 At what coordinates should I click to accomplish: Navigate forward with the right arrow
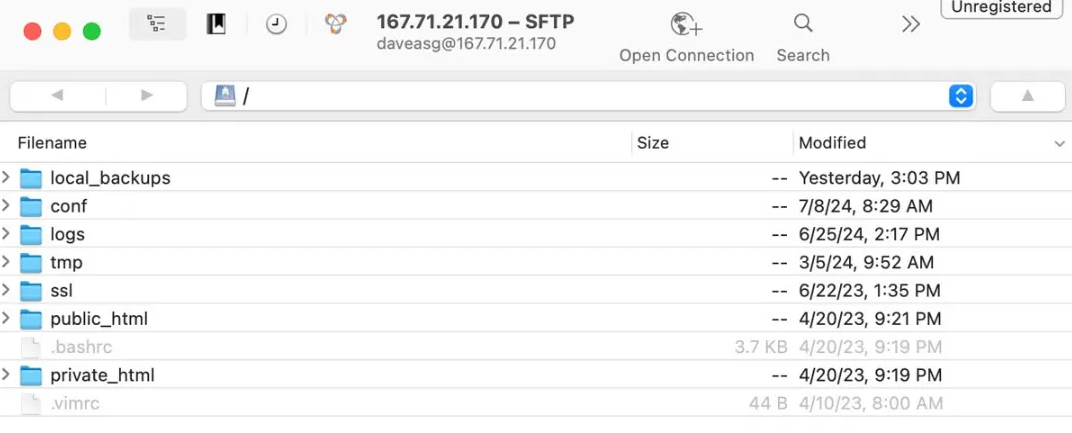tap(147, 96)
